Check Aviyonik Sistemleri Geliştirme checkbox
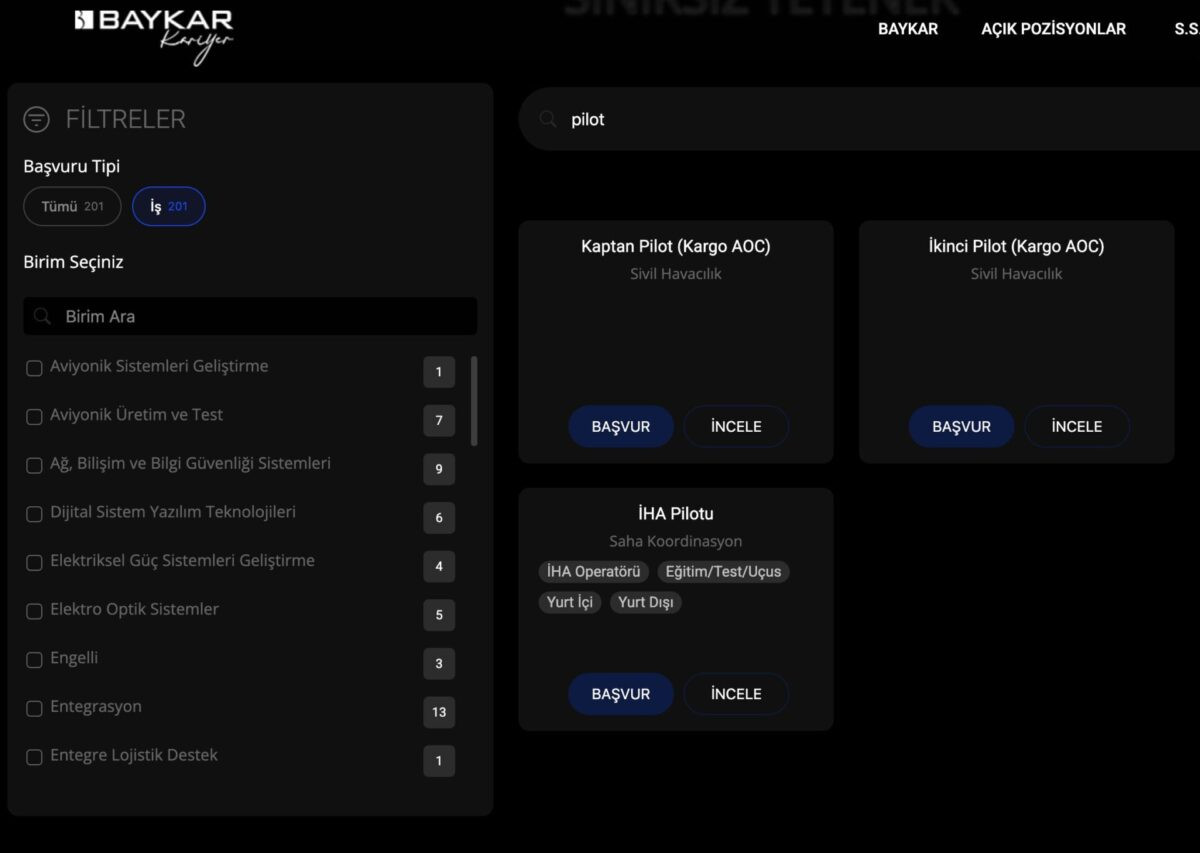Image resolution: width=1200 pixels, height=853 pixels. [34, 368]
